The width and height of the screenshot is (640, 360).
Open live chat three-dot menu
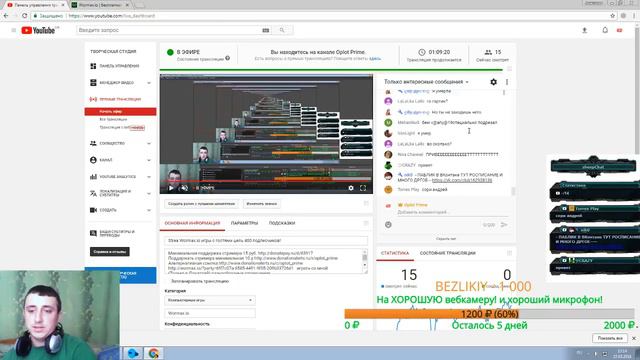point(507,82)
